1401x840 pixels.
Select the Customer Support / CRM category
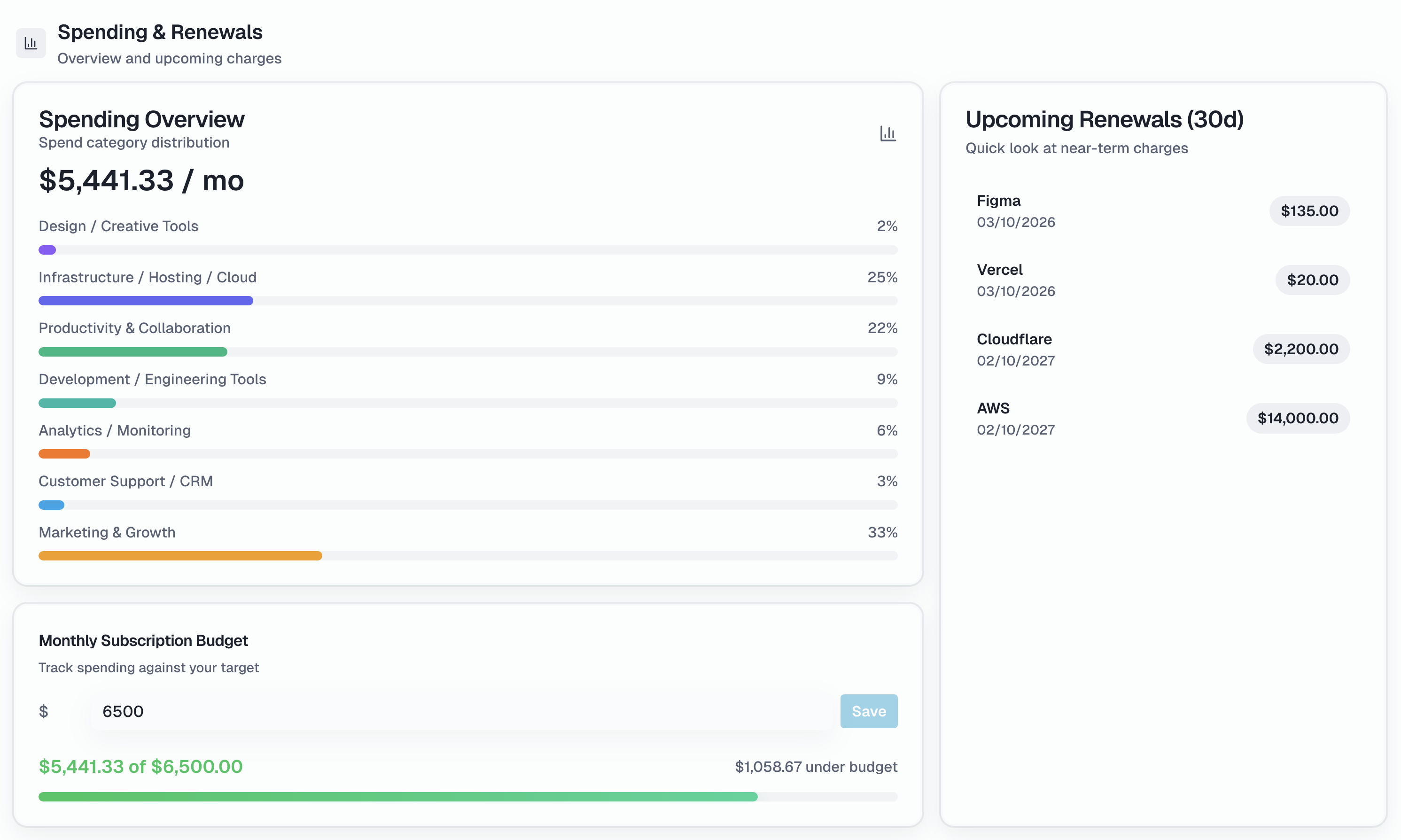[125, 481]
